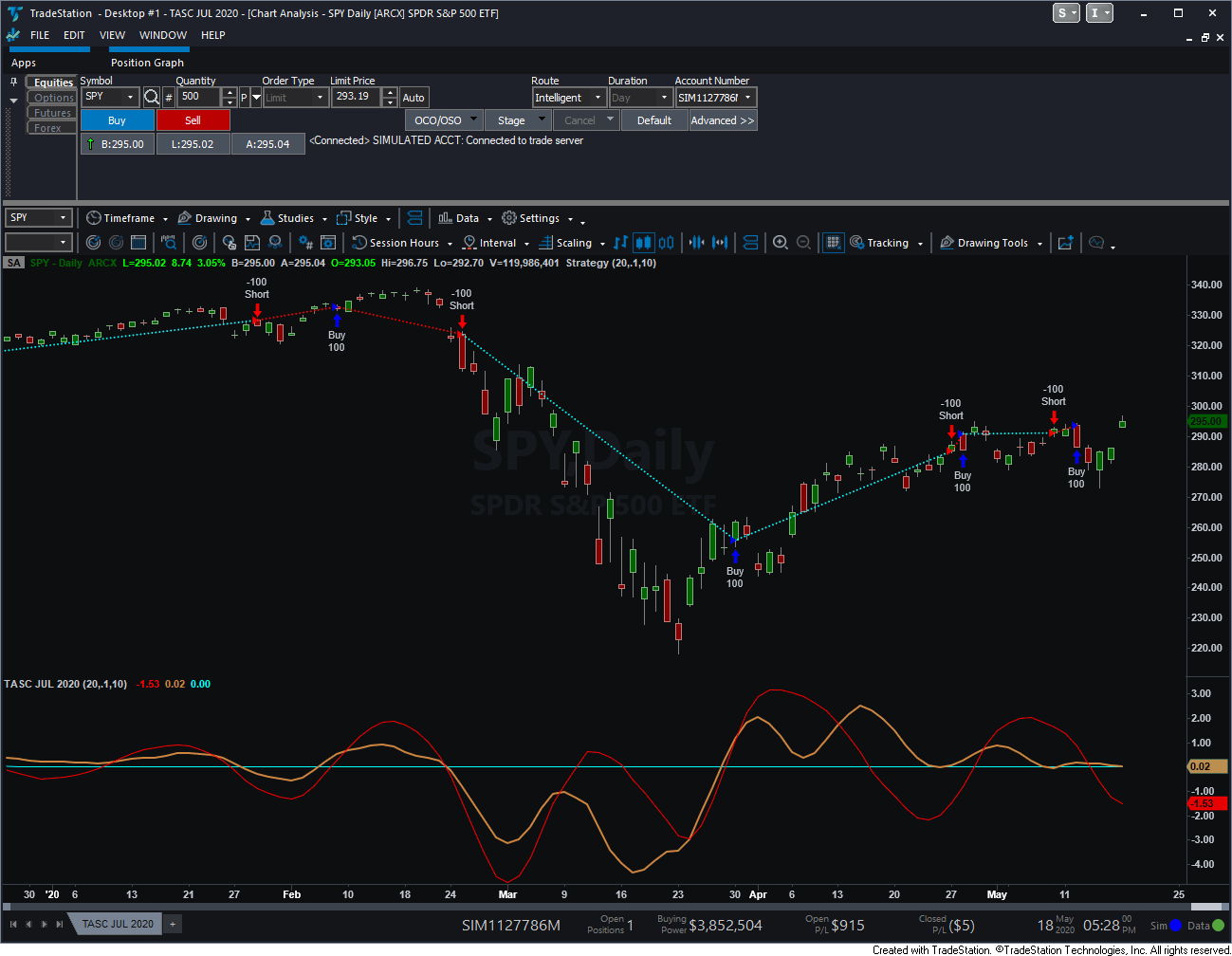Image resolution: width=1232 pixels, height=956 pixels.
Task: Click the Limit Price input field
Action: tap(356, 97)
